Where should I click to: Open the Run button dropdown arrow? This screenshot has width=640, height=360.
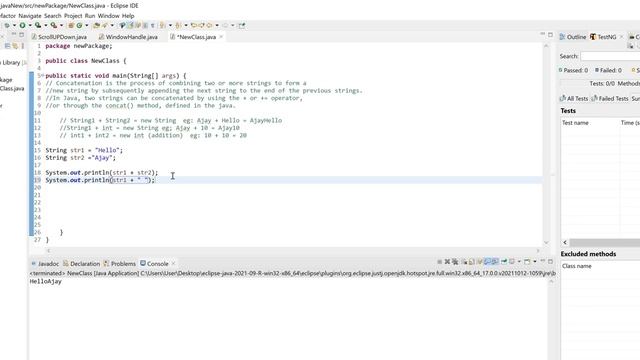[30, 25]
